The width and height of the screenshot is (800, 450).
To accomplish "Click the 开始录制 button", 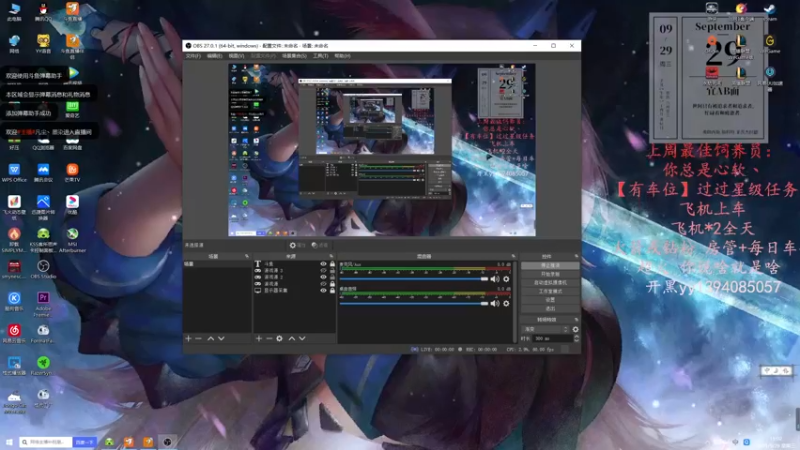I will point(550,274).
